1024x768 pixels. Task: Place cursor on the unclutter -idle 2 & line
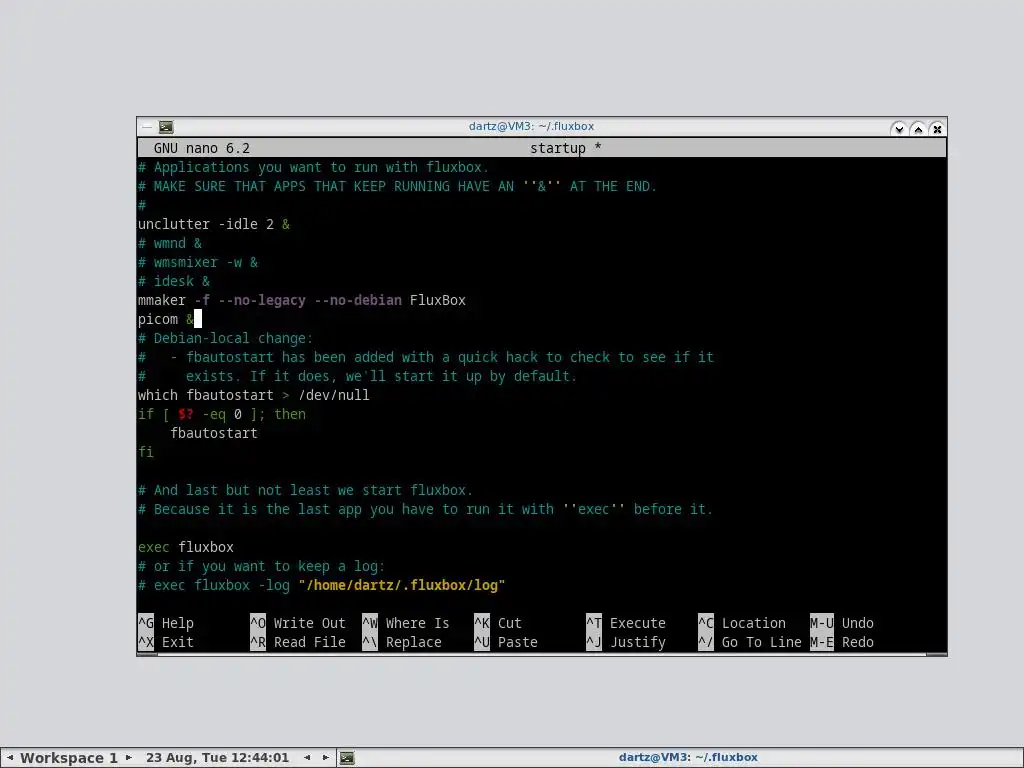[x=214, y=224]
